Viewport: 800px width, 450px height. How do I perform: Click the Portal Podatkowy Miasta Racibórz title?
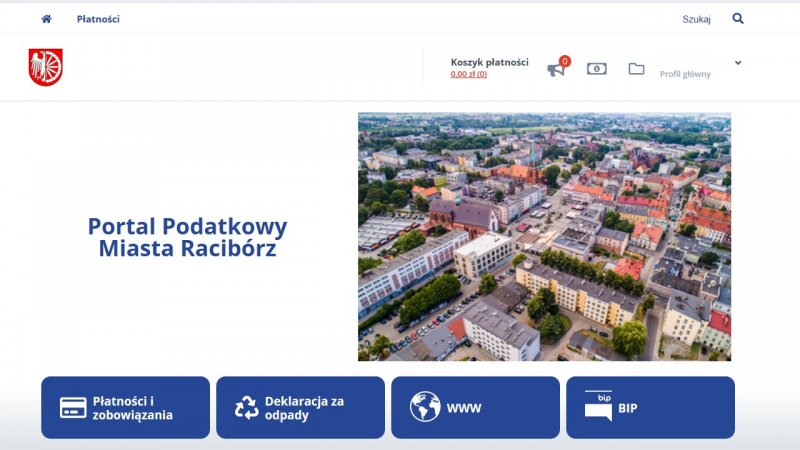(x=187, y=237)
